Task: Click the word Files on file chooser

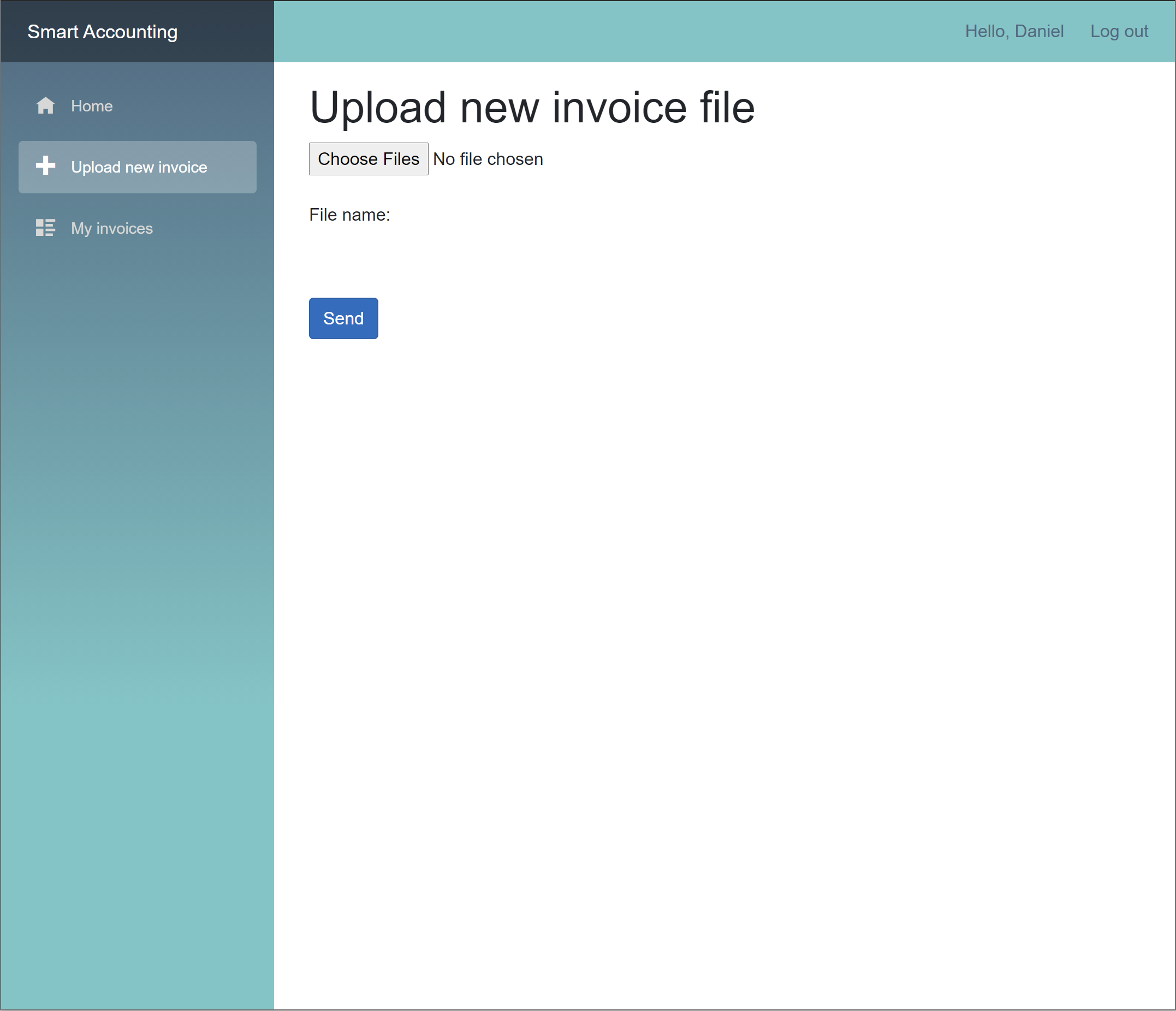Action: tap(401, 159)
